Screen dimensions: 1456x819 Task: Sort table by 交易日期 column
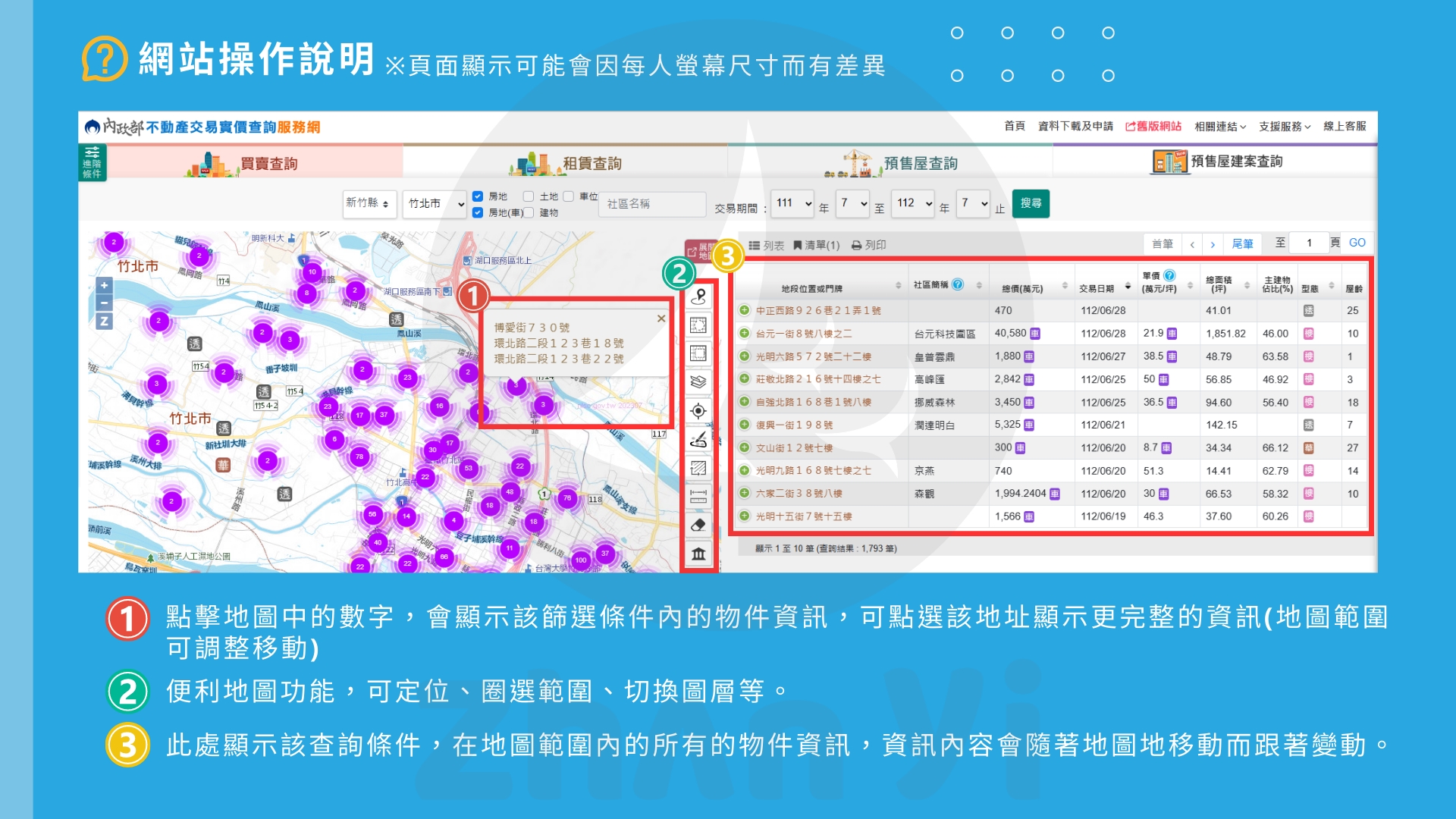1105,287
